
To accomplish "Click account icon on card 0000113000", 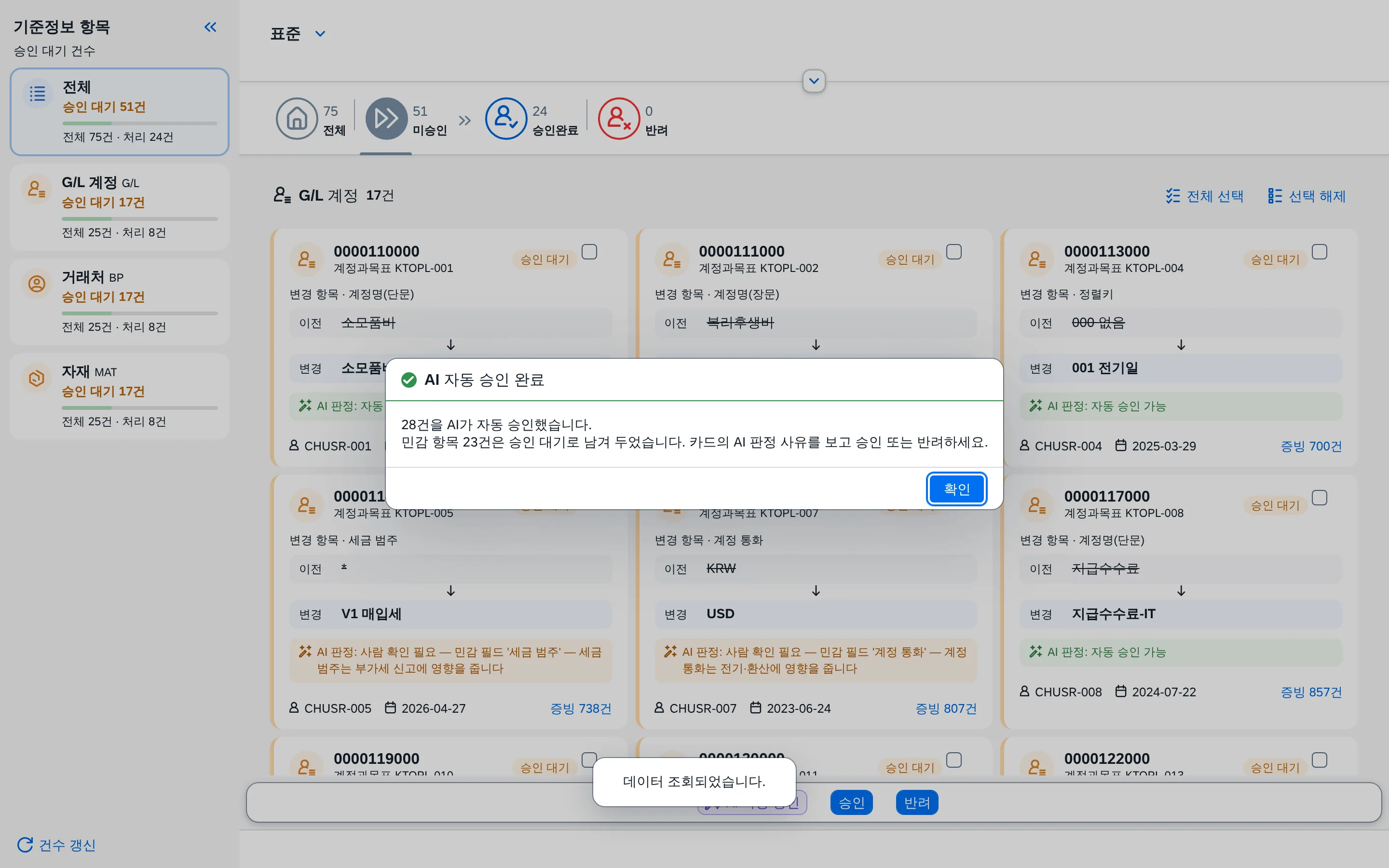I will (1036, 259).
